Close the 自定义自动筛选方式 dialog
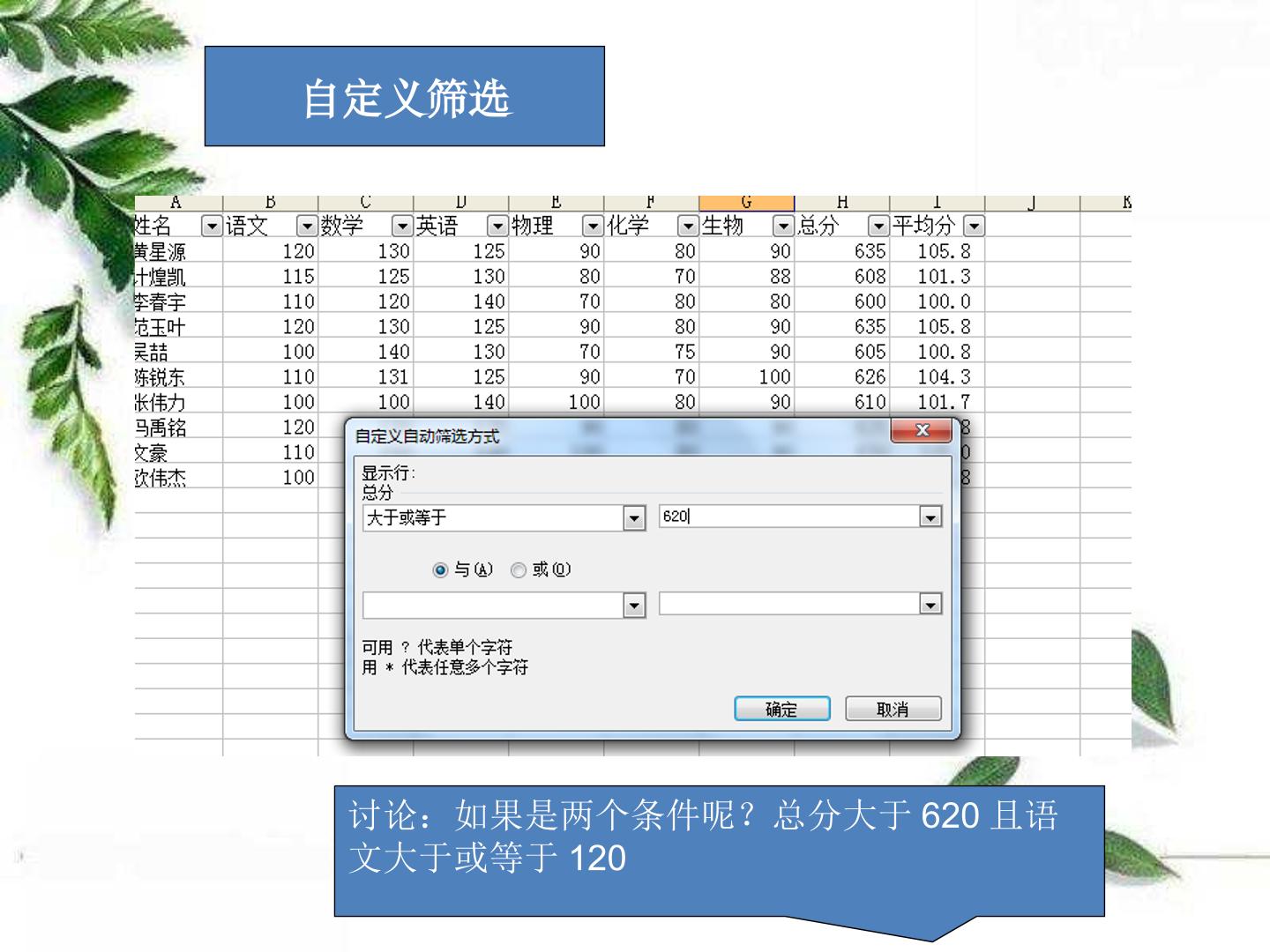Image resolution: width=1270 pixels, height=952 pixels. point(922,430)
